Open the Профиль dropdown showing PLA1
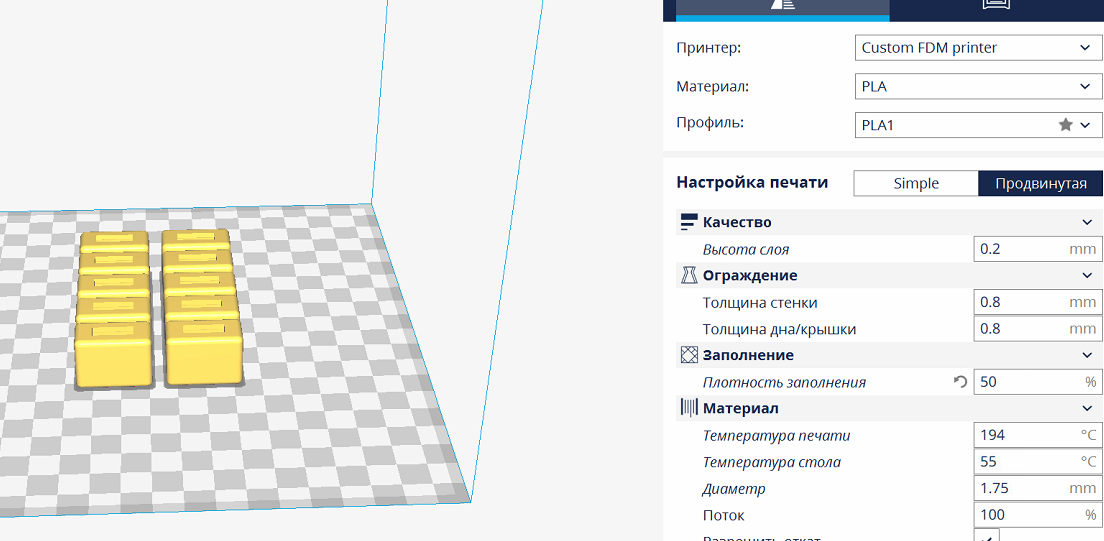 point(978,125)
